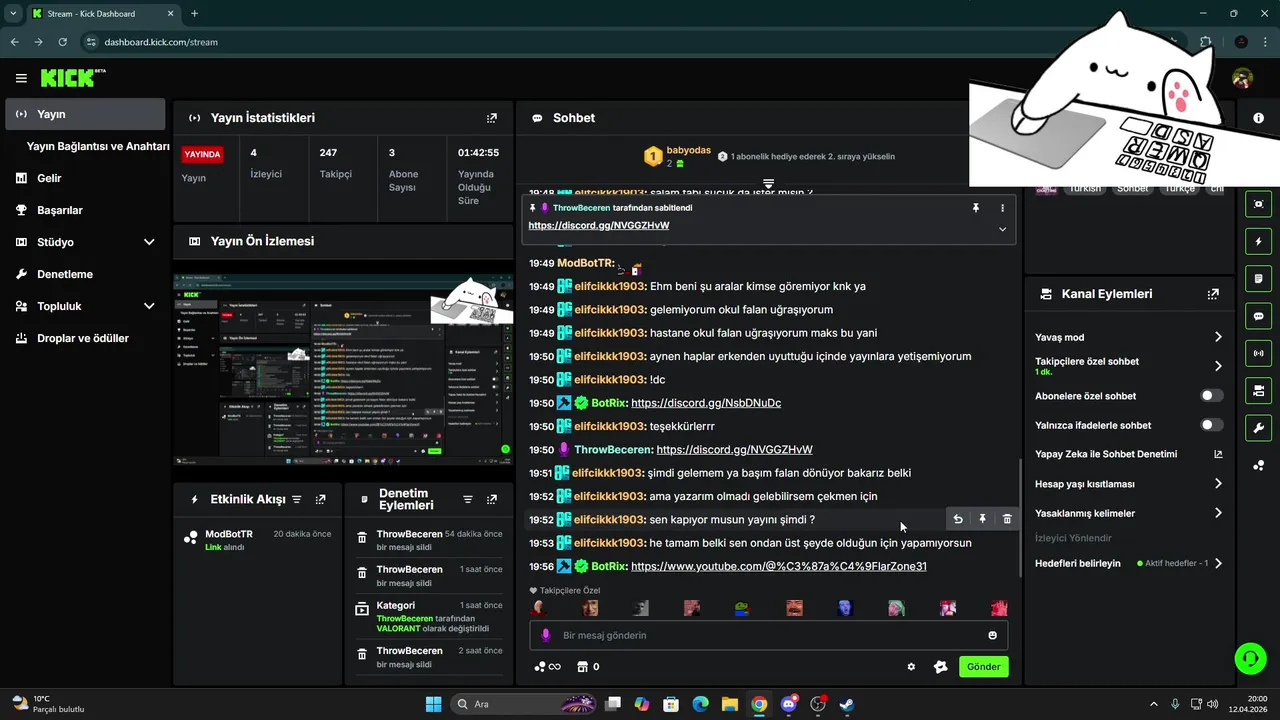Go to Gelir in sidebar
This screenshot has height=720, width=1280.
(x=85, y=178)
